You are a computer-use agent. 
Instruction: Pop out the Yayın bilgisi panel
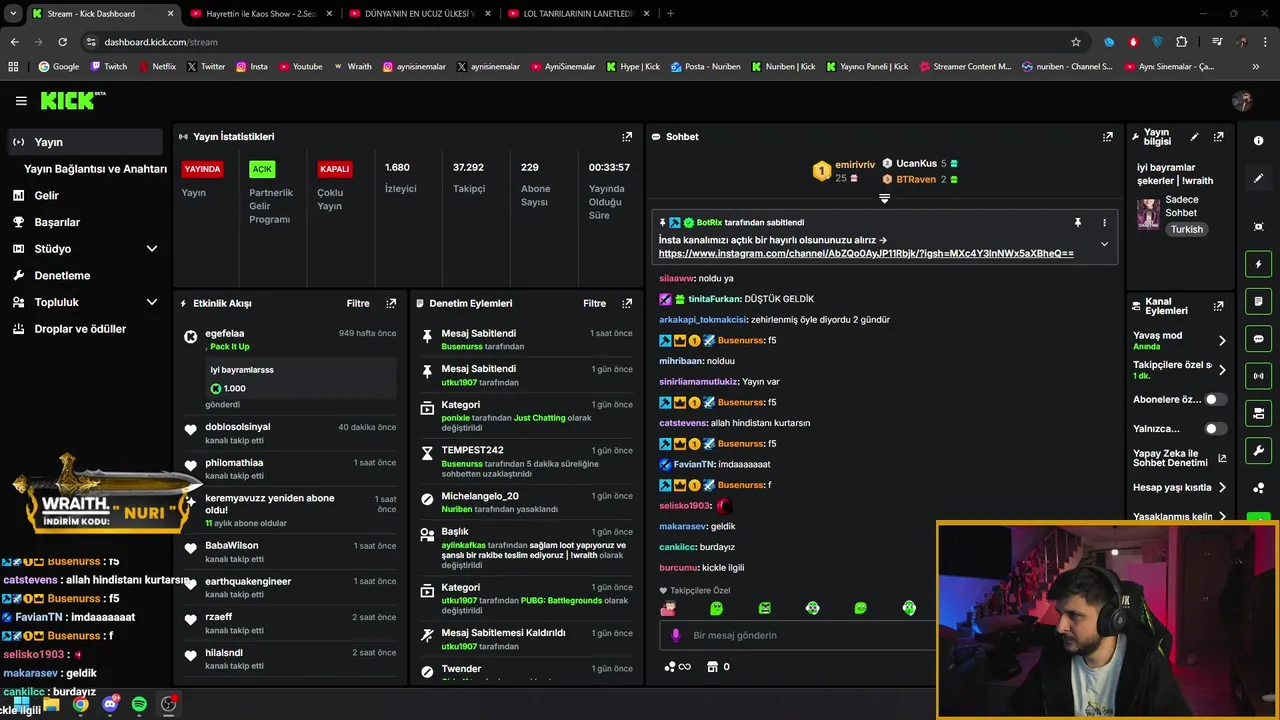[x=1218, y=137]
